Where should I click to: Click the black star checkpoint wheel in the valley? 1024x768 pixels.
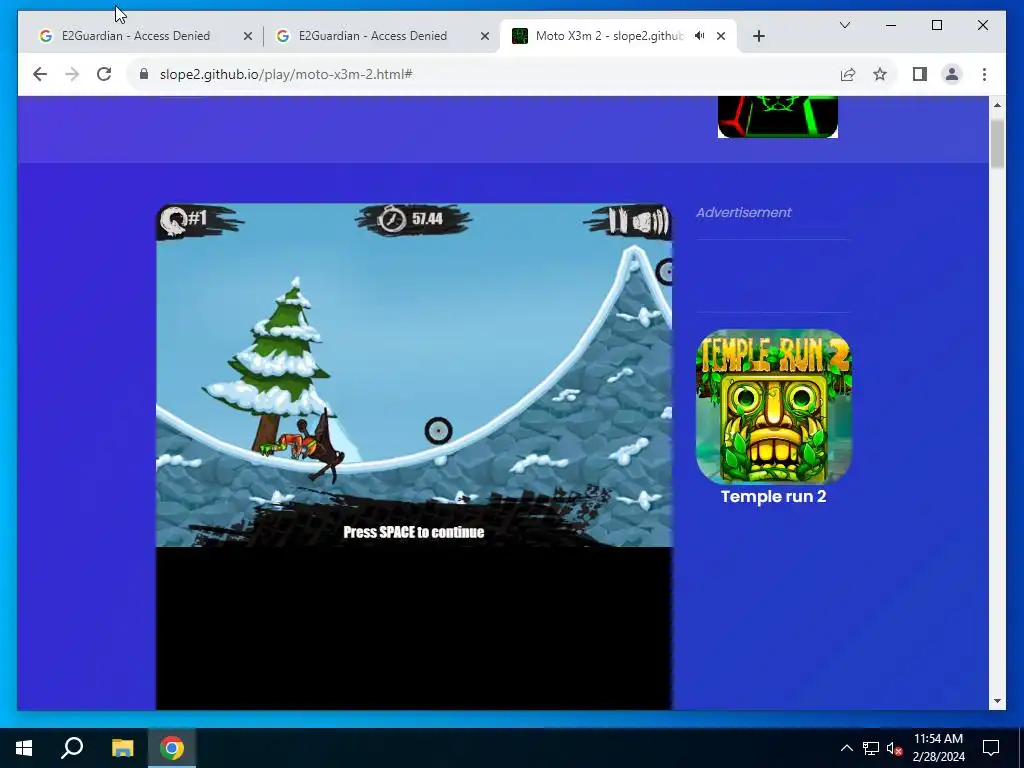tap(438, 431)
